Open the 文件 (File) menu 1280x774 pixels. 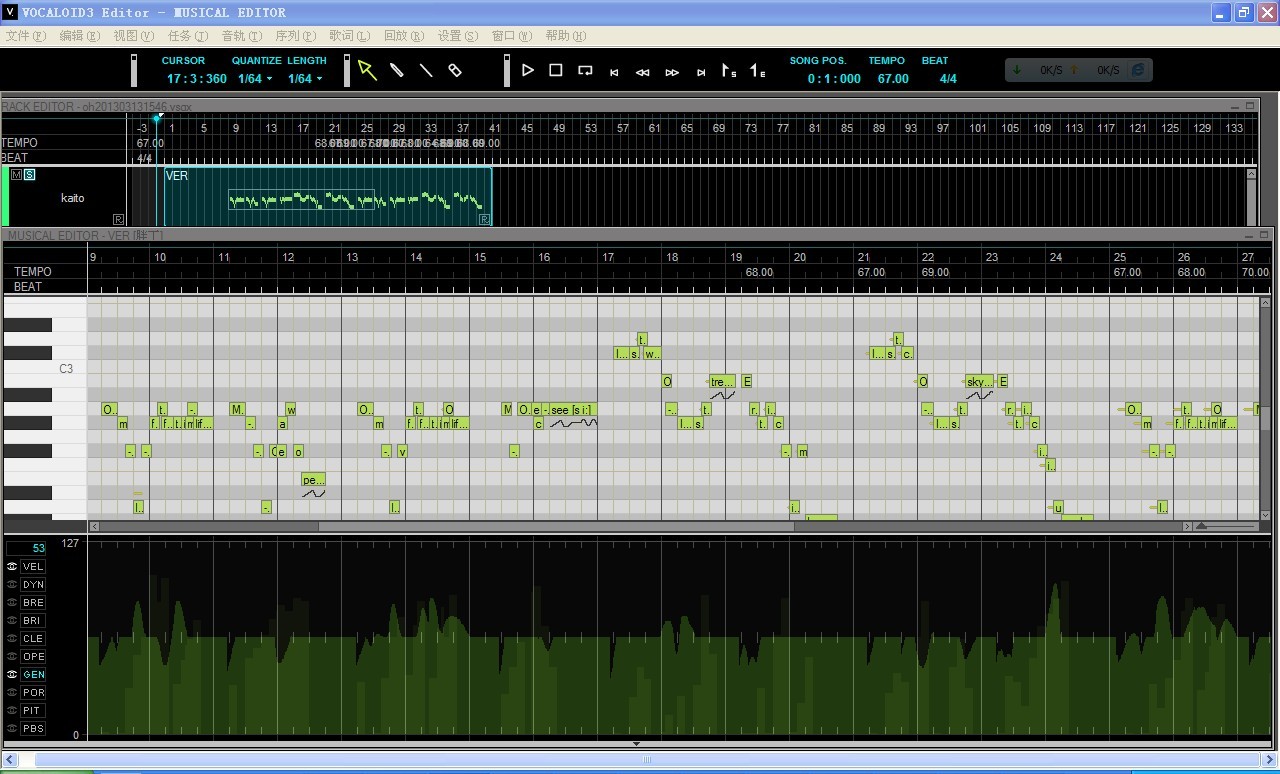[x=25, y=36]
